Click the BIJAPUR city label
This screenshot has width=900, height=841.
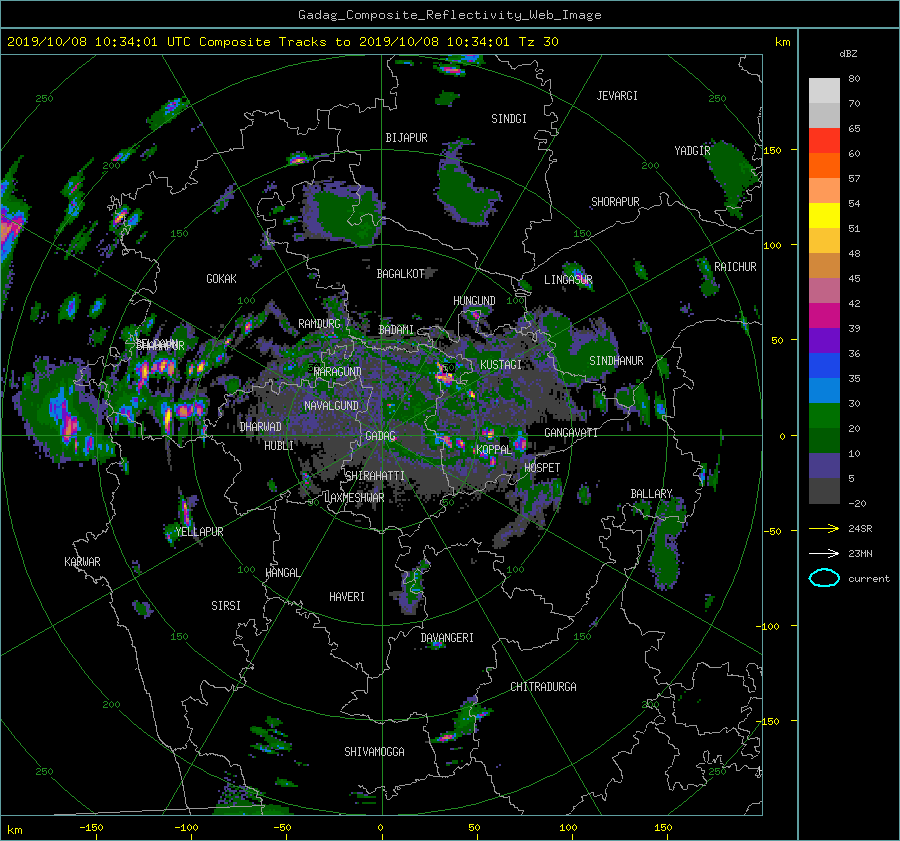click(406, 138)
